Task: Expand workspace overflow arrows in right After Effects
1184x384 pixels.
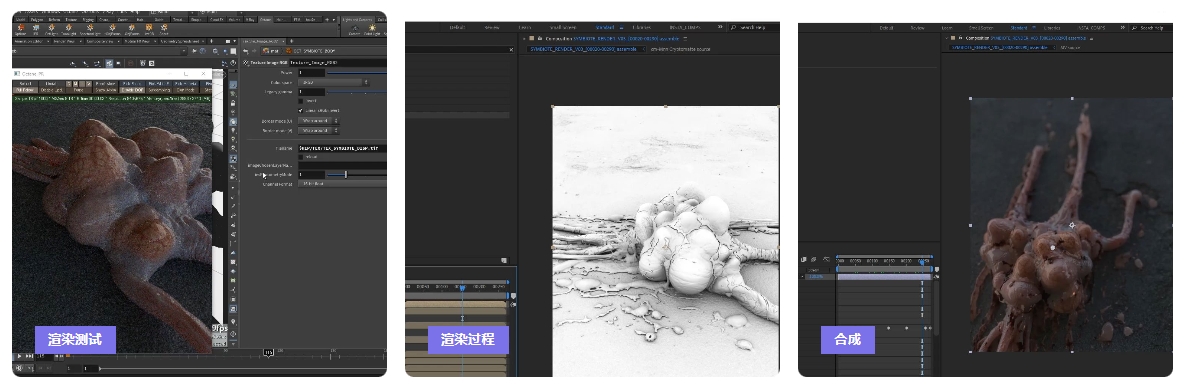Action: tap(1123, 28)
